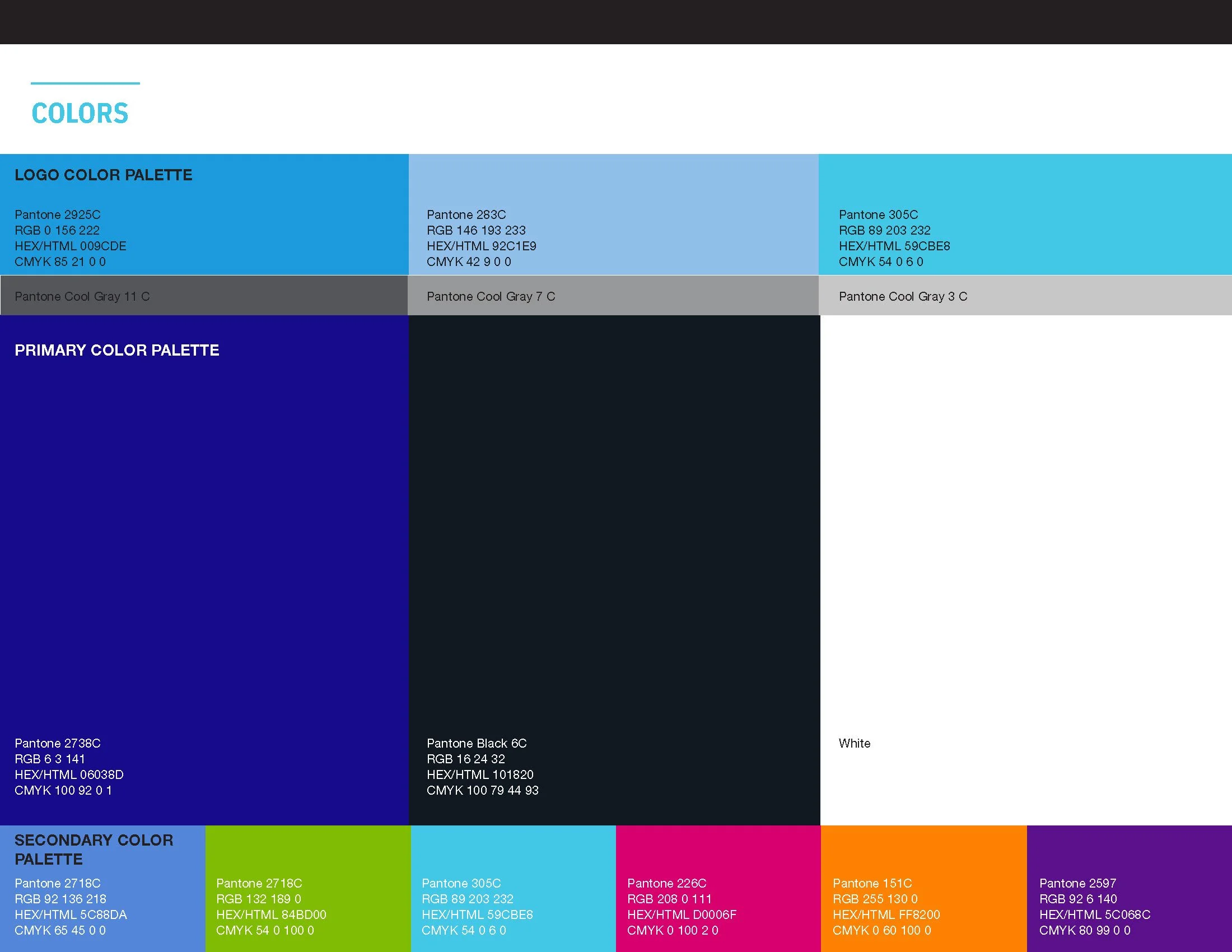Click the LOGO COLOR PALETTE label
Screen dimensions: 1232x952
coord(104,175)
